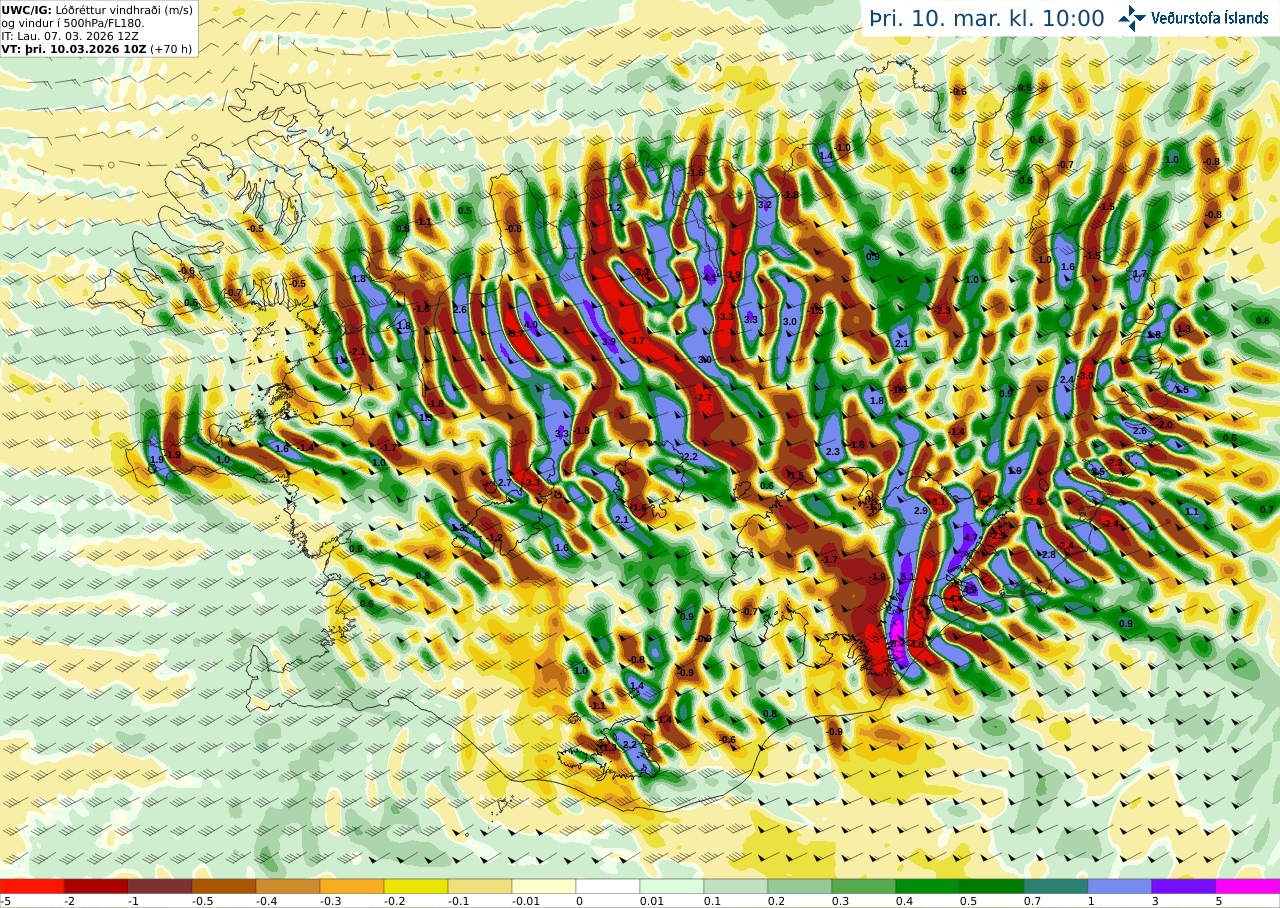The image size is (1280, 908).
Task: Click the Veðurstofa Íslands name text
Action: [x=1210, y=18]
